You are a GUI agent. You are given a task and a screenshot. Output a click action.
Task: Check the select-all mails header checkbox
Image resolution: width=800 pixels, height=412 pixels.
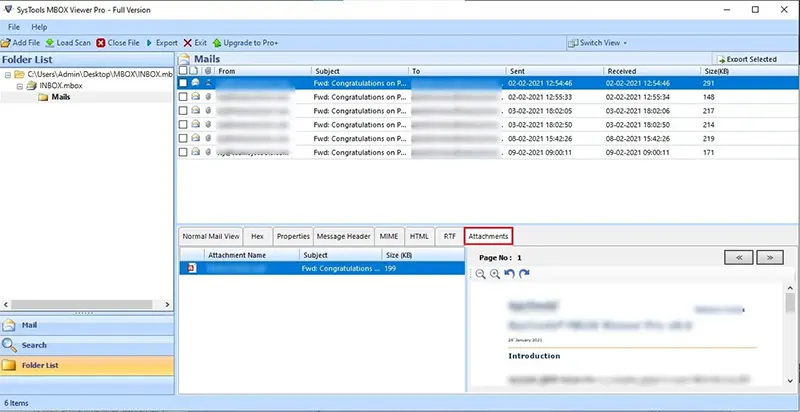182,71
